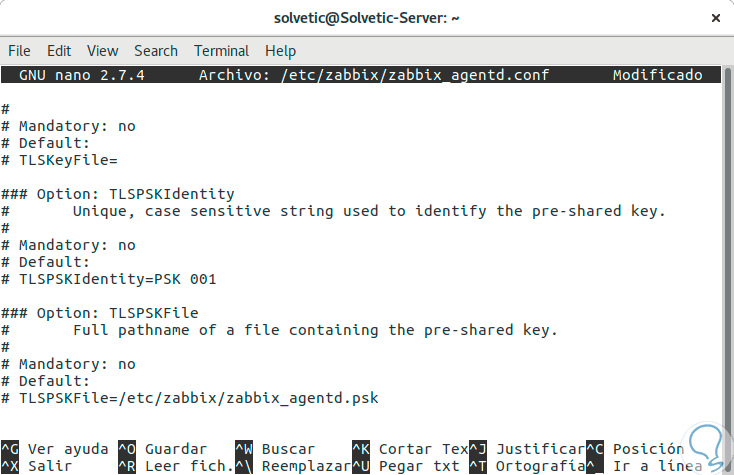Image resolution: width=734 pixels, height=475 pixels.
Task: Click the '^K Cortar Tex' shortcut
Action: coord(410,449)
